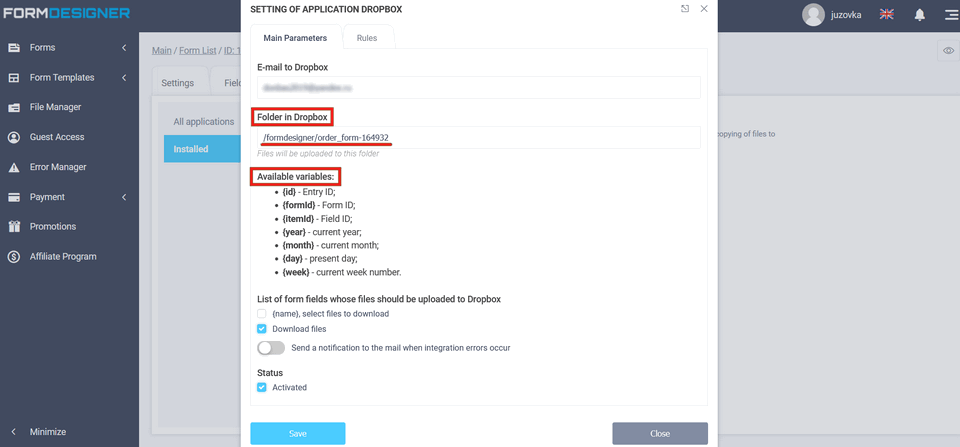Select the Main Parameters tab
Screen dimensions: 960x447
[x=295, y=38]
